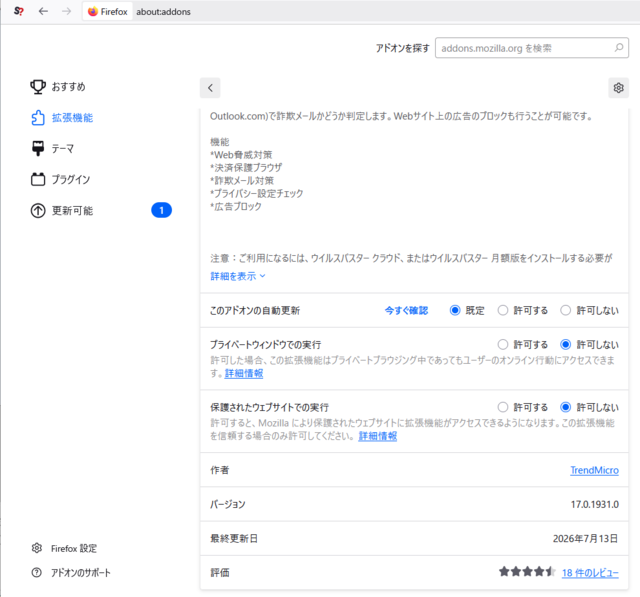The image size is (640, 597).
Task: Click the S? extension icon in toolbar
Action: [19, 11]
